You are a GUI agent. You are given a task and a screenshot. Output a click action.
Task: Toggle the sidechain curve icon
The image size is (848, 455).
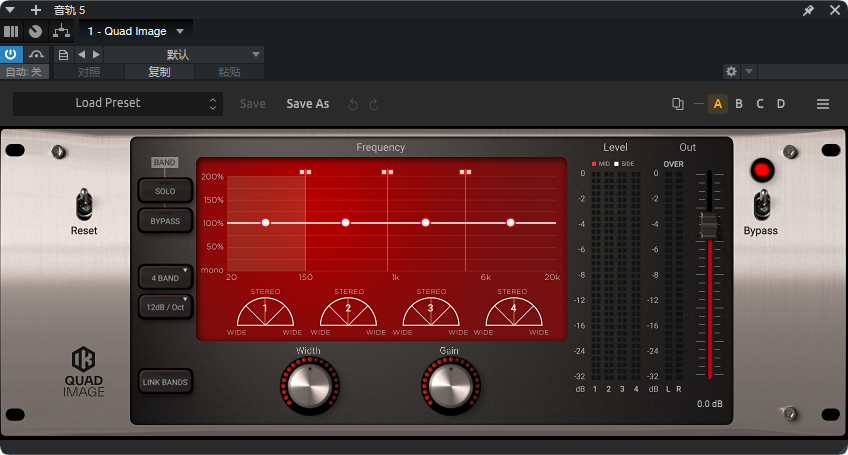click(36, 54)
